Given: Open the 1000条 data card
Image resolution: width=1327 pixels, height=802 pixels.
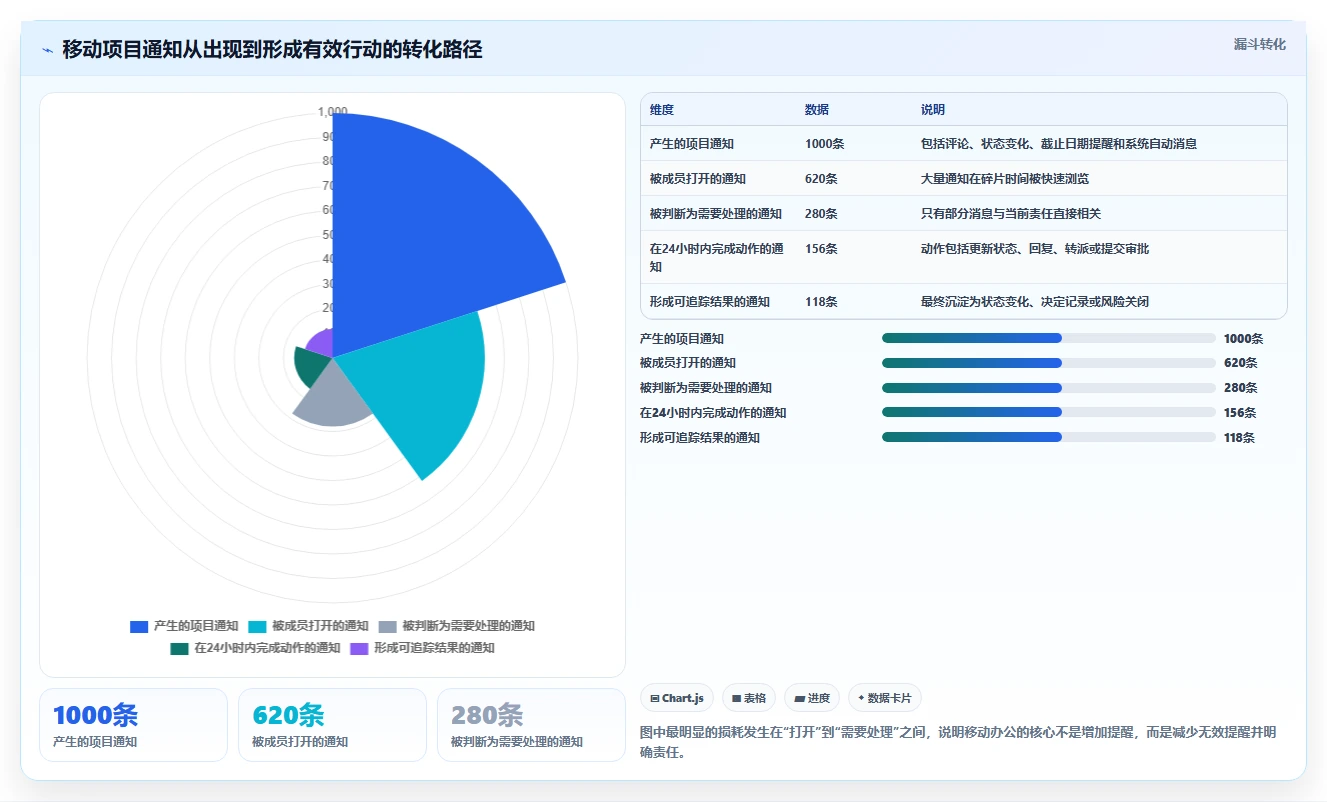Looking at the screenshot, I should tap(133, 725).
